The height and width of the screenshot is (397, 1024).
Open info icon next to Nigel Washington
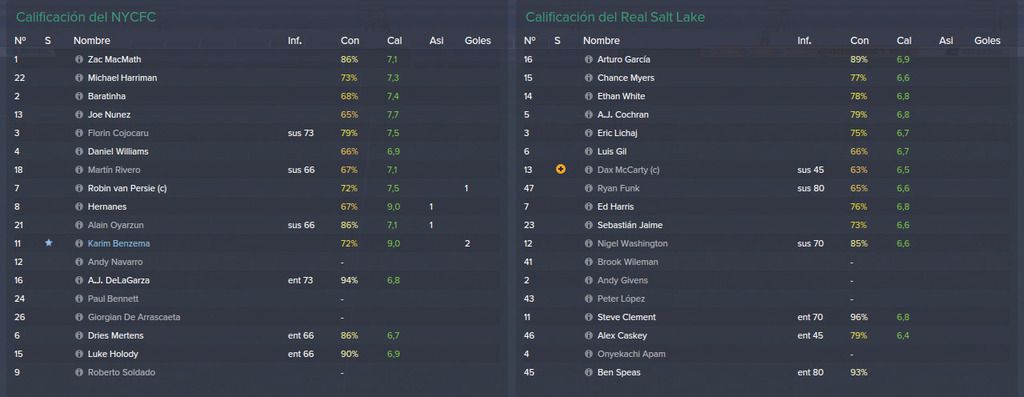pos(588,244)
